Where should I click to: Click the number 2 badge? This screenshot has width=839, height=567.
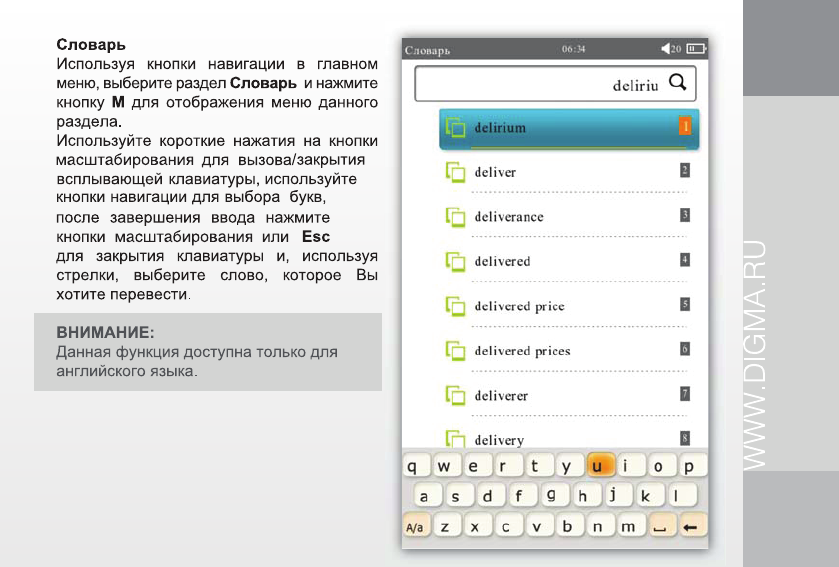click(x=684, y=171)
